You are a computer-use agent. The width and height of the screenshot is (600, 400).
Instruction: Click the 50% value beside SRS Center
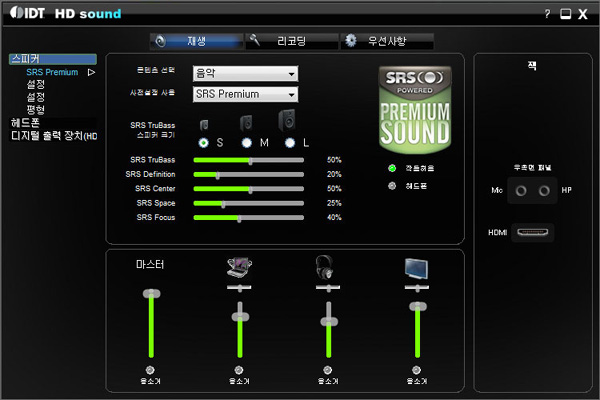pos(334,189)
